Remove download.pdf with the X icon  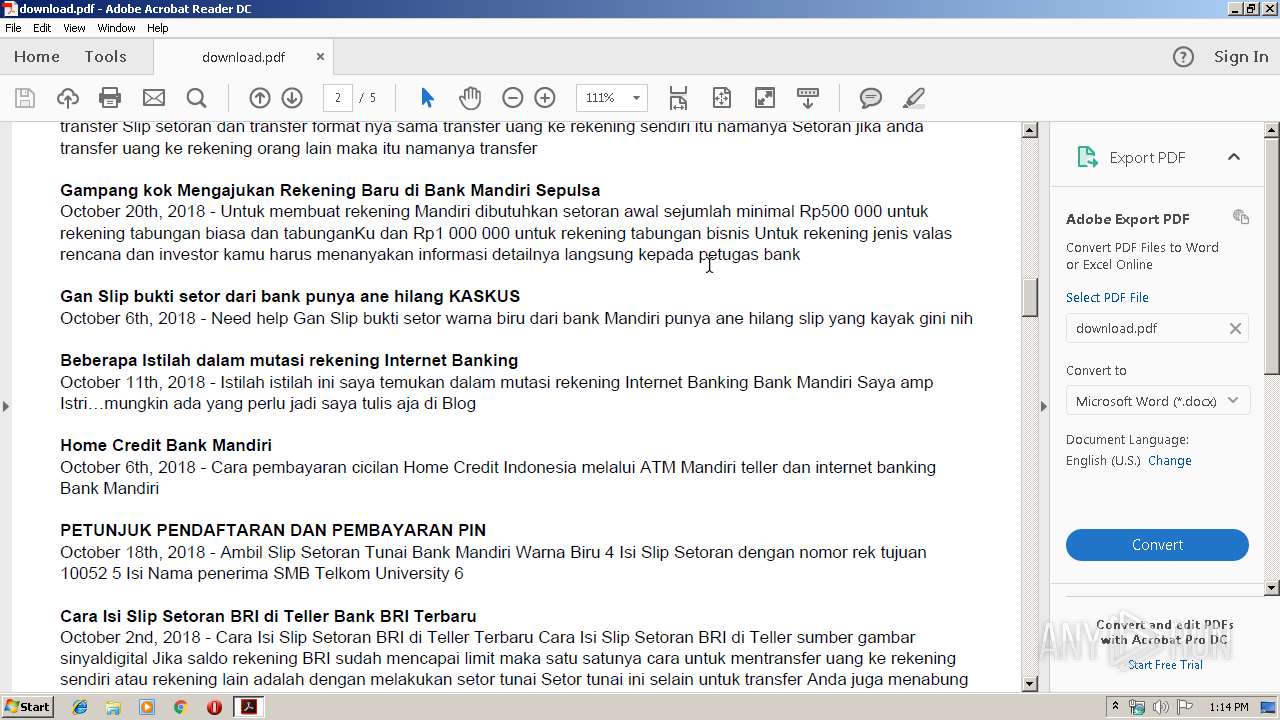(1235, 328)
